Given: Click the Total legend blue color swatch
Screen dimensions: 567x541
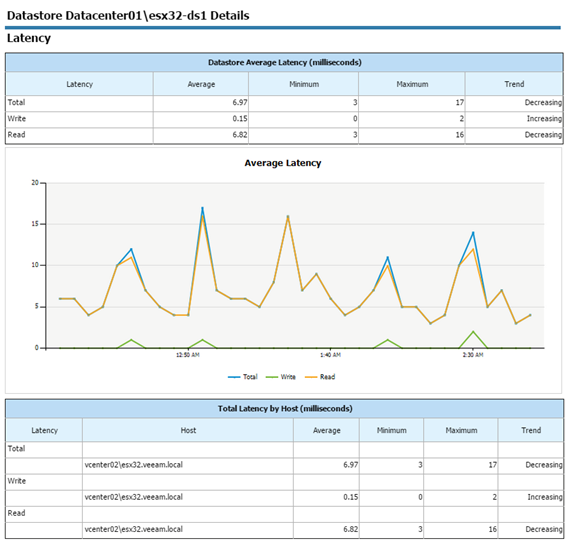Looking at the screenshot, I should [x=234, y=377].
